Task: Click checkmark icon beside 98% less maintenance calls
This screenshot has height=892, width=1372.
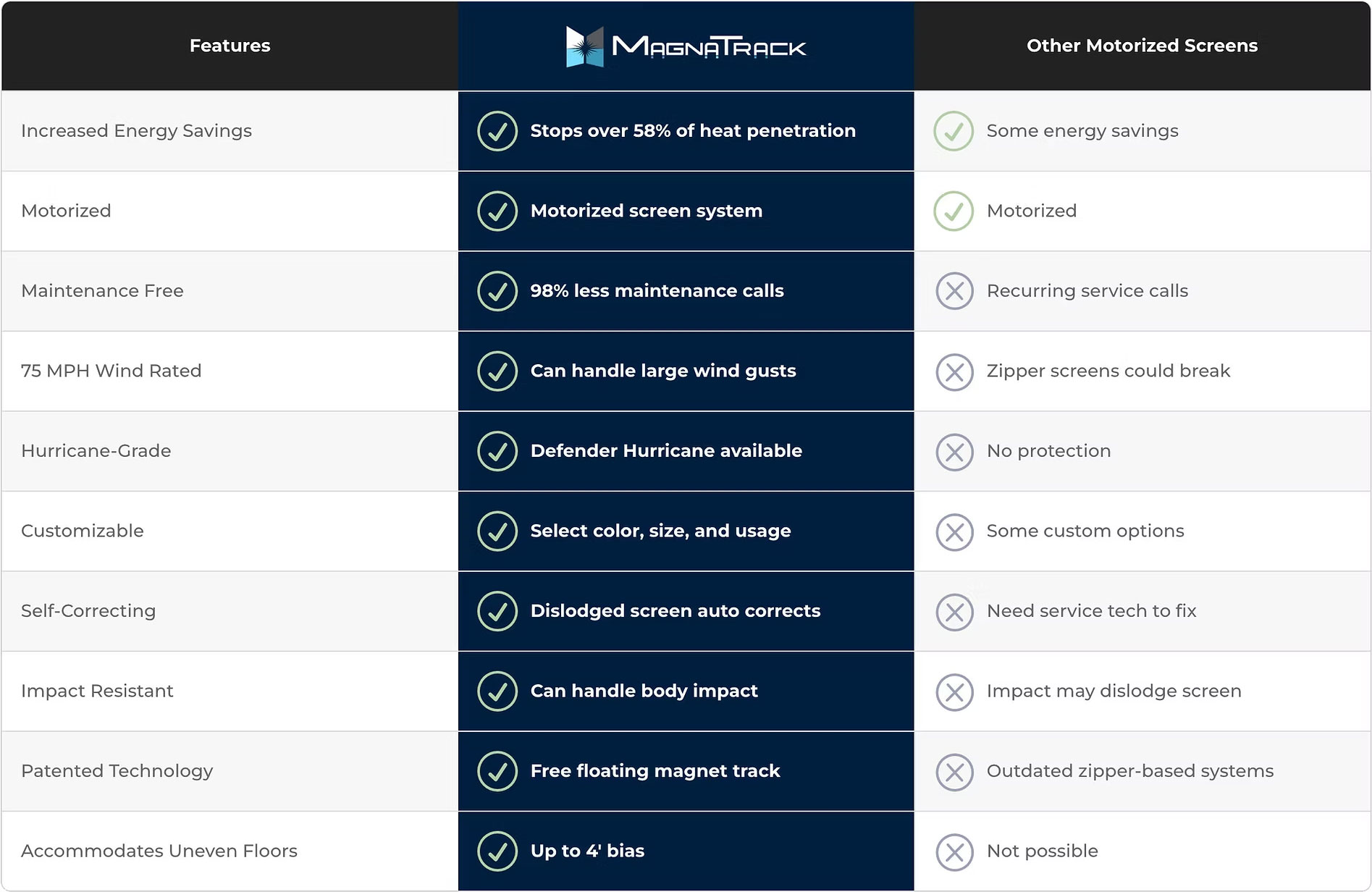Action: click(497, 291)
